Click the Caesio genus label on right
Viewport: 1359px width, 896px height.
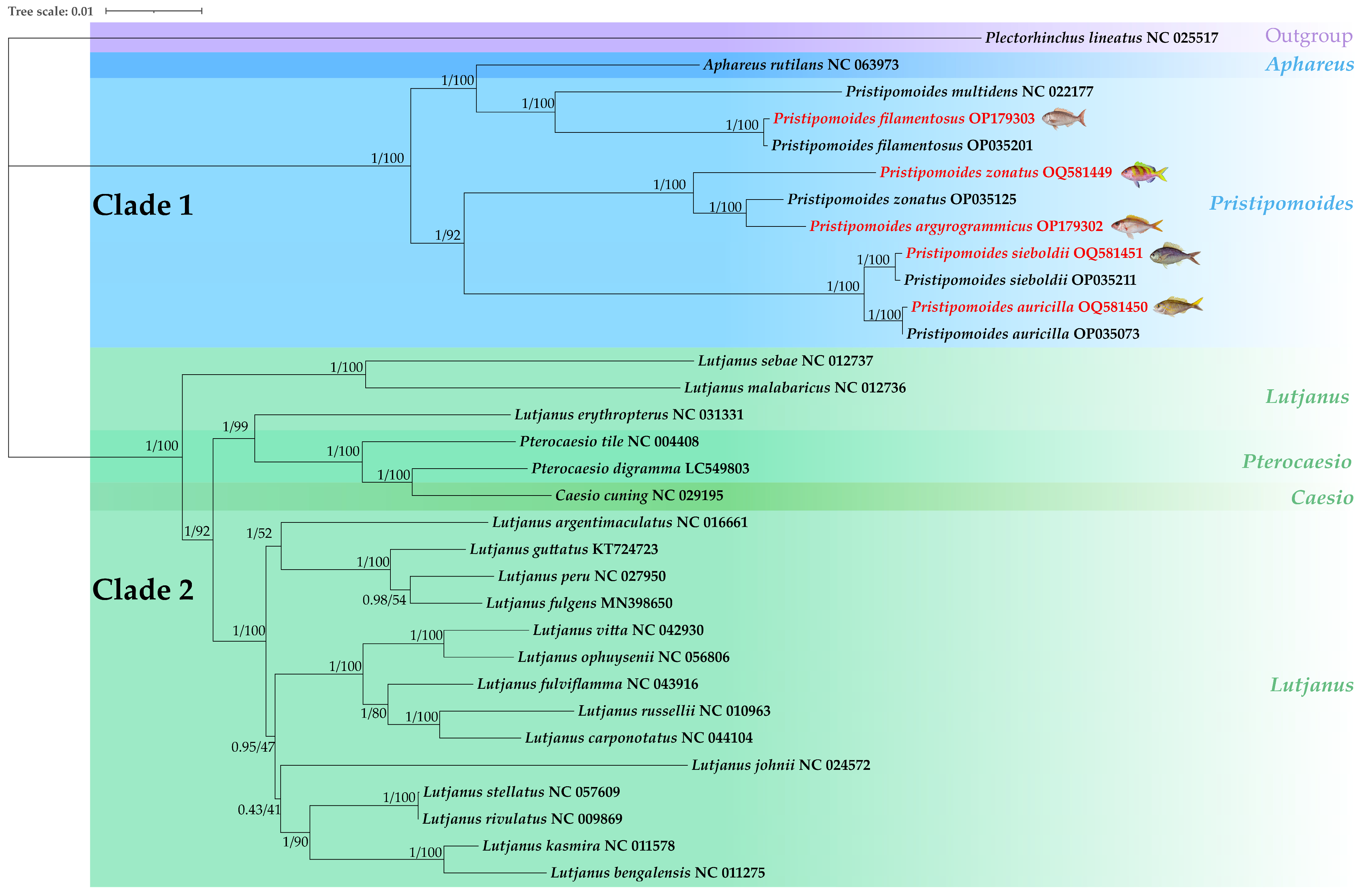[1322, 498]
